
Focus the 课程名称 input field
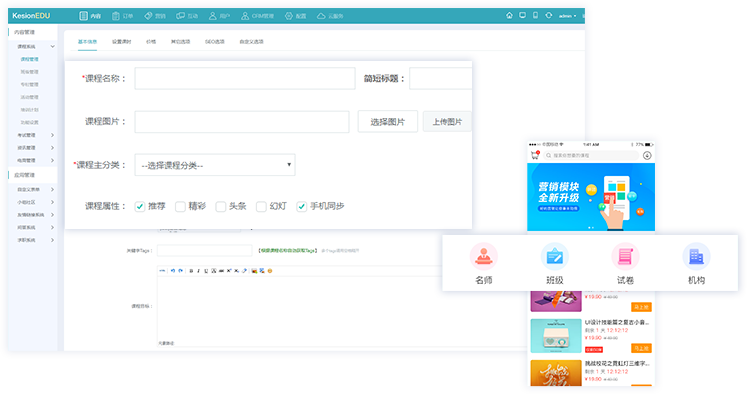click(x=245, y=78)
